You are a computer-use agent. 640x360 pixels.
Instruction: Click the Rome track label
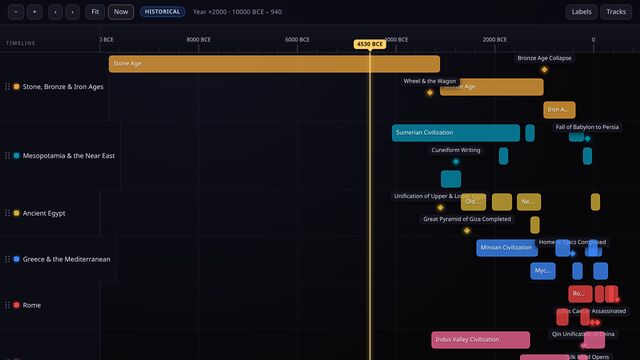tap(32, 305)
